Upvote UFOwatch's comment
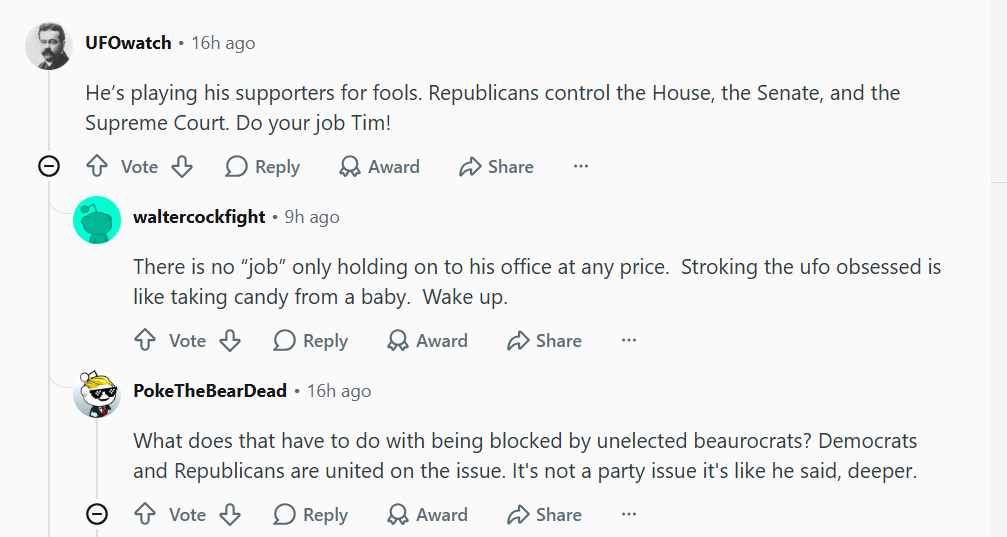This screenshot has height=537, width=1007. pos(97,166)
